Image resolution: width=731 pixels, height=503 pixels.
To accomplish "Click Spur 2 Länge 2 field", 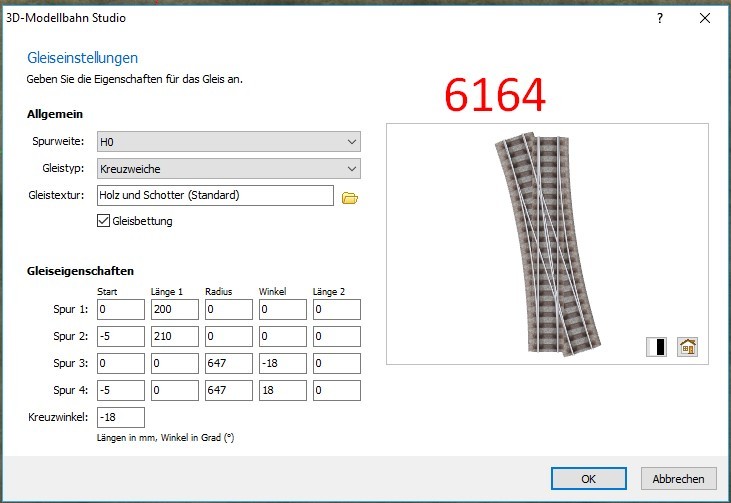I will [x=337, y=337].
